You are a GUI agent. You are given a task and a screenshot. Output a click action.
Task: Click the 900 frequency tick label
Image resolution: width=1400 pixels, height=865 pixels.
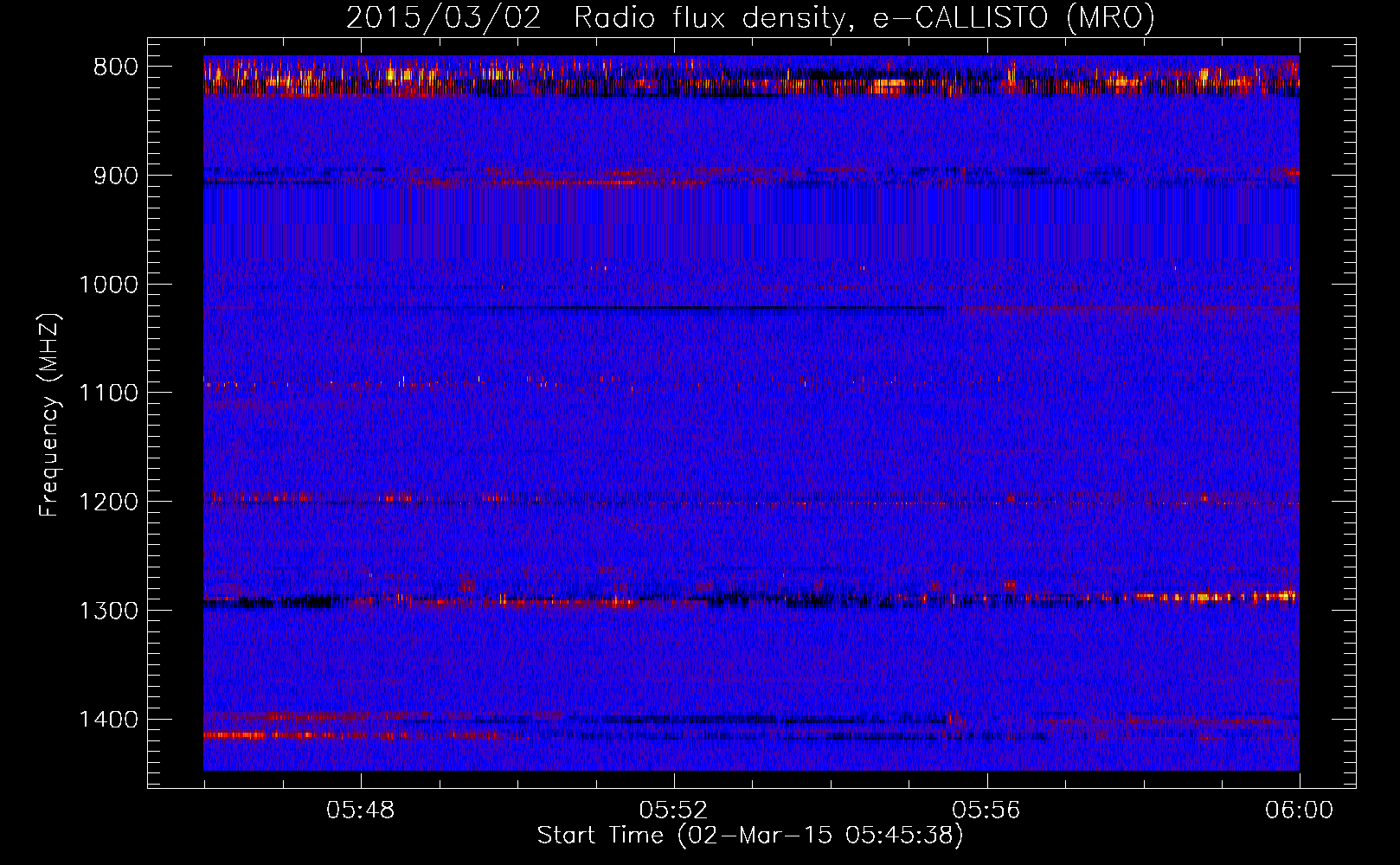(116, 176)
